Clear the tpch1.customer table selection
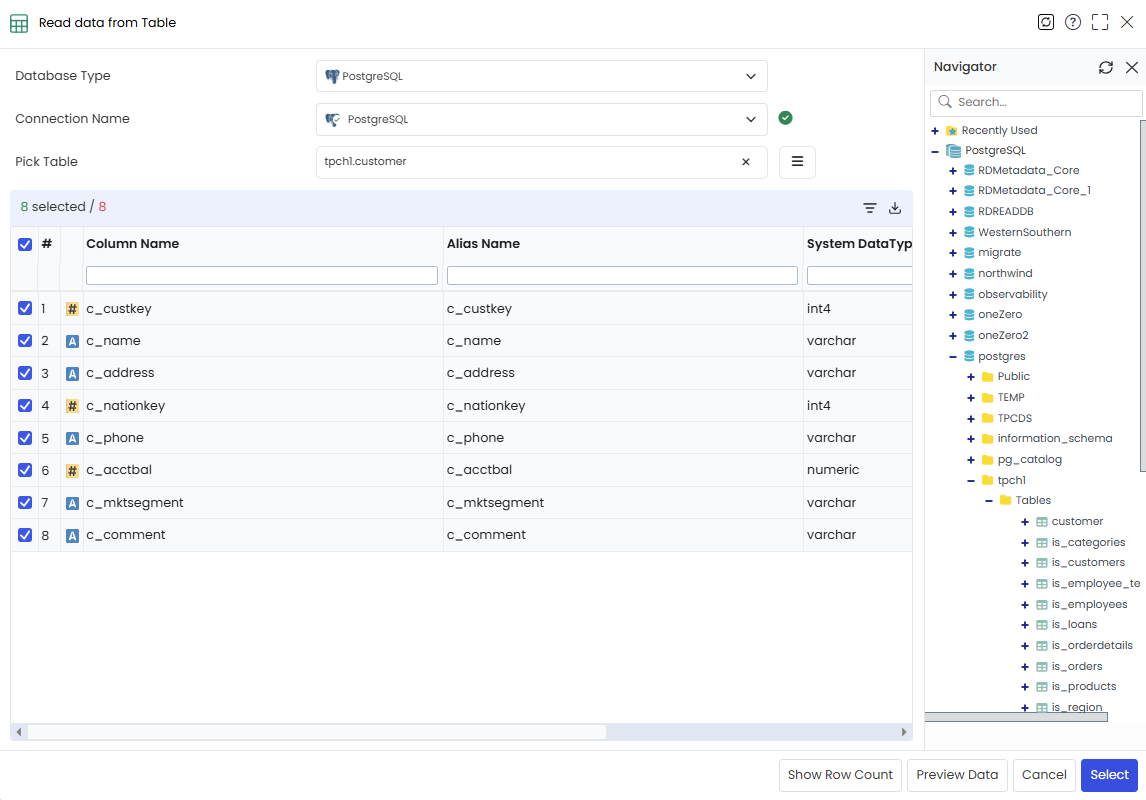Image resolution: width=1146 pixels, height=800 pixels. click(745, 161)
